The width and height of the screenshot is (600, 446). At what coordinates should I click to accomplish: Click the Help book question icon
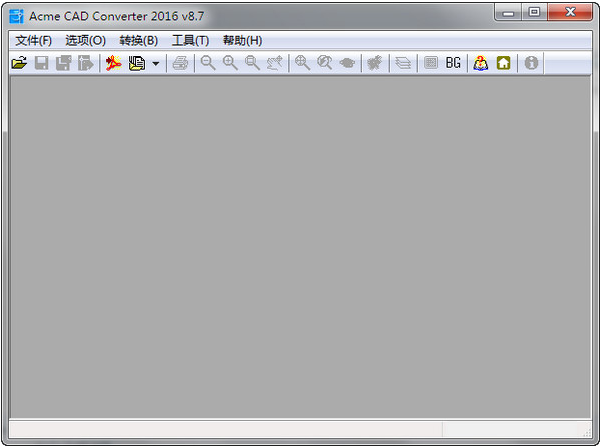(x=481, y=63)
